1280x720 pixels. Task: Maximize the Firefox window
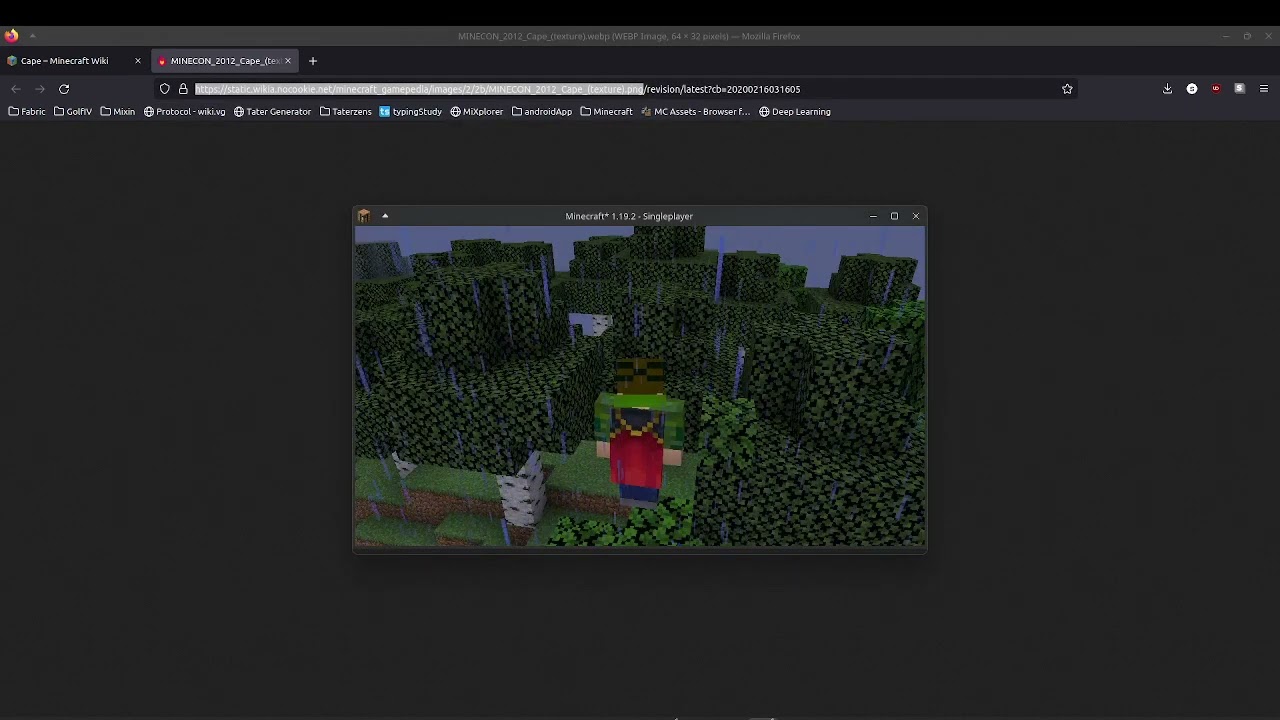(1247, 36)
